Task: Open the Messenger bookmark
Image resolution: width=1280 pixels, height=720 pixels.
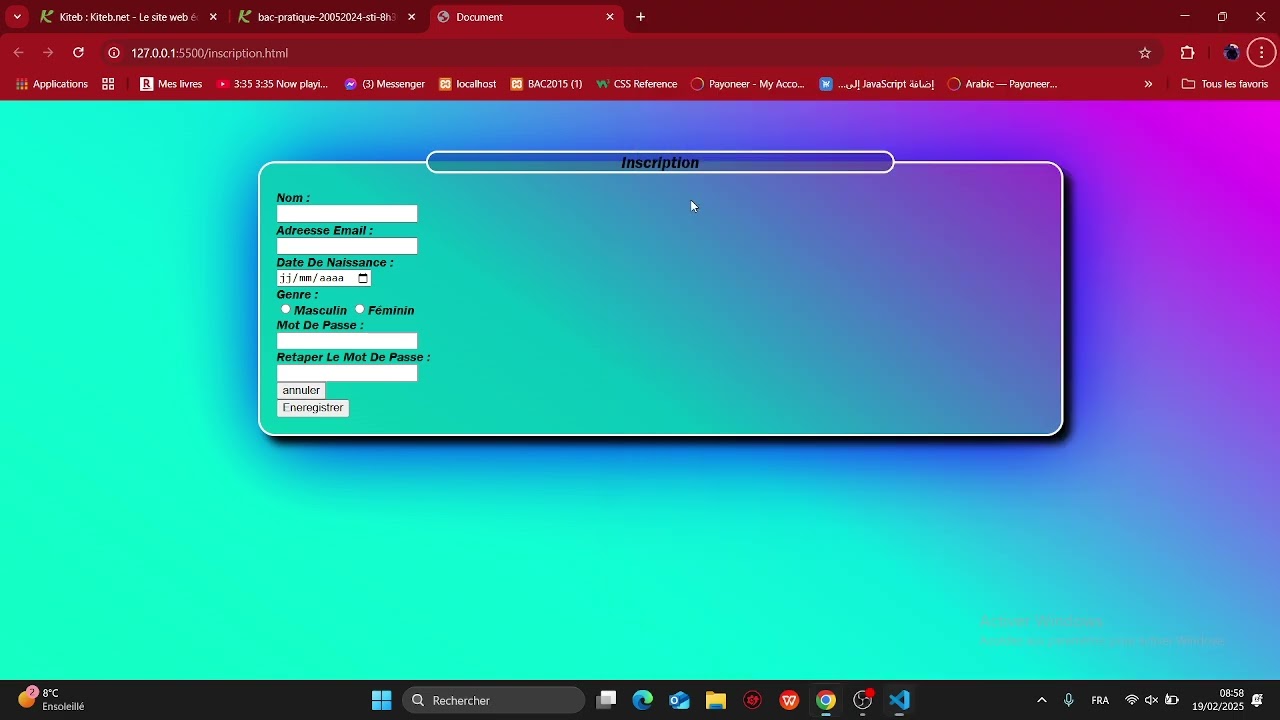Action: click(385, 84)
